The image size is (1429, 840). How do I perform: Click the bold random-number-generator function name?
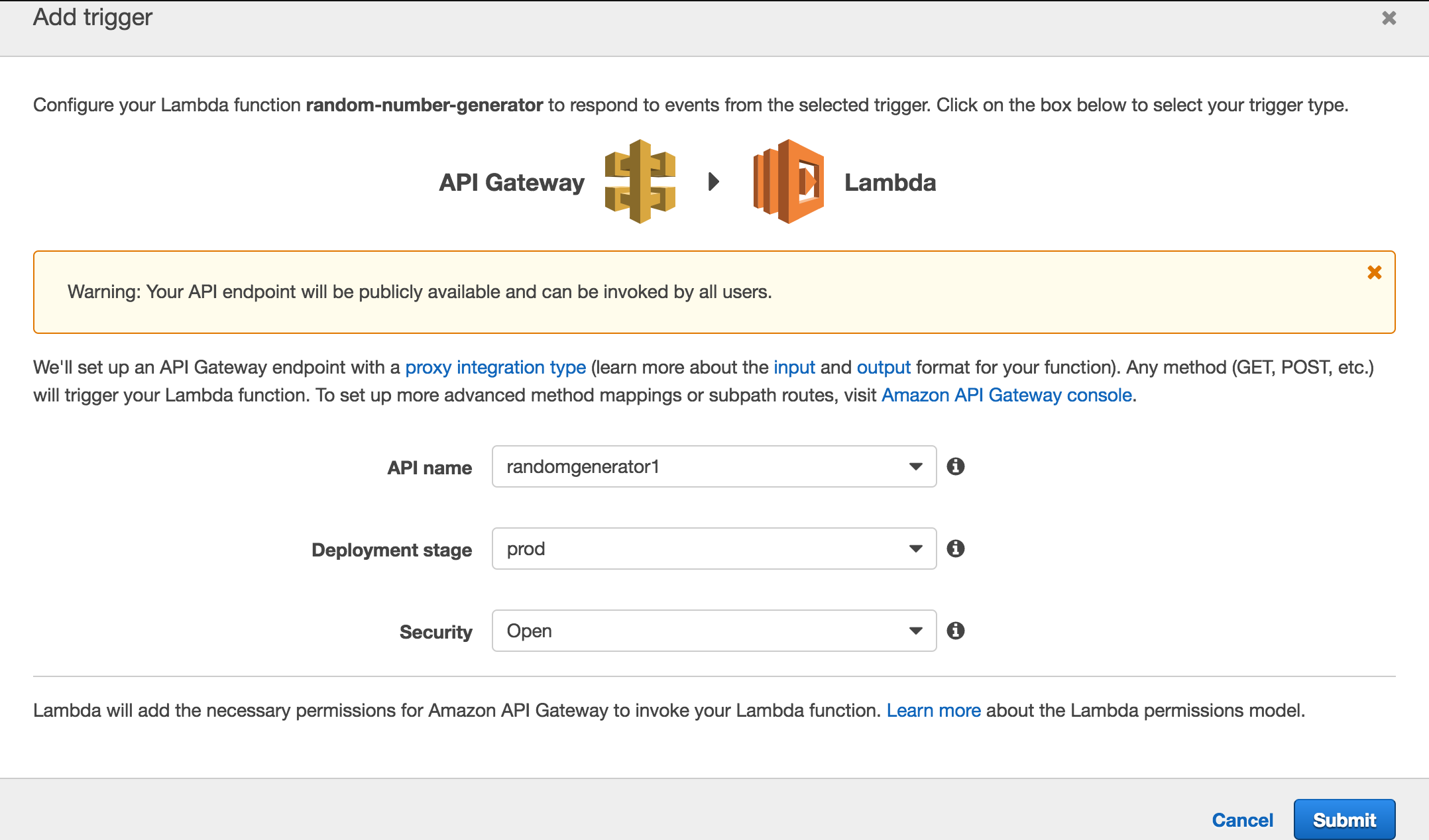coord(424,105)
